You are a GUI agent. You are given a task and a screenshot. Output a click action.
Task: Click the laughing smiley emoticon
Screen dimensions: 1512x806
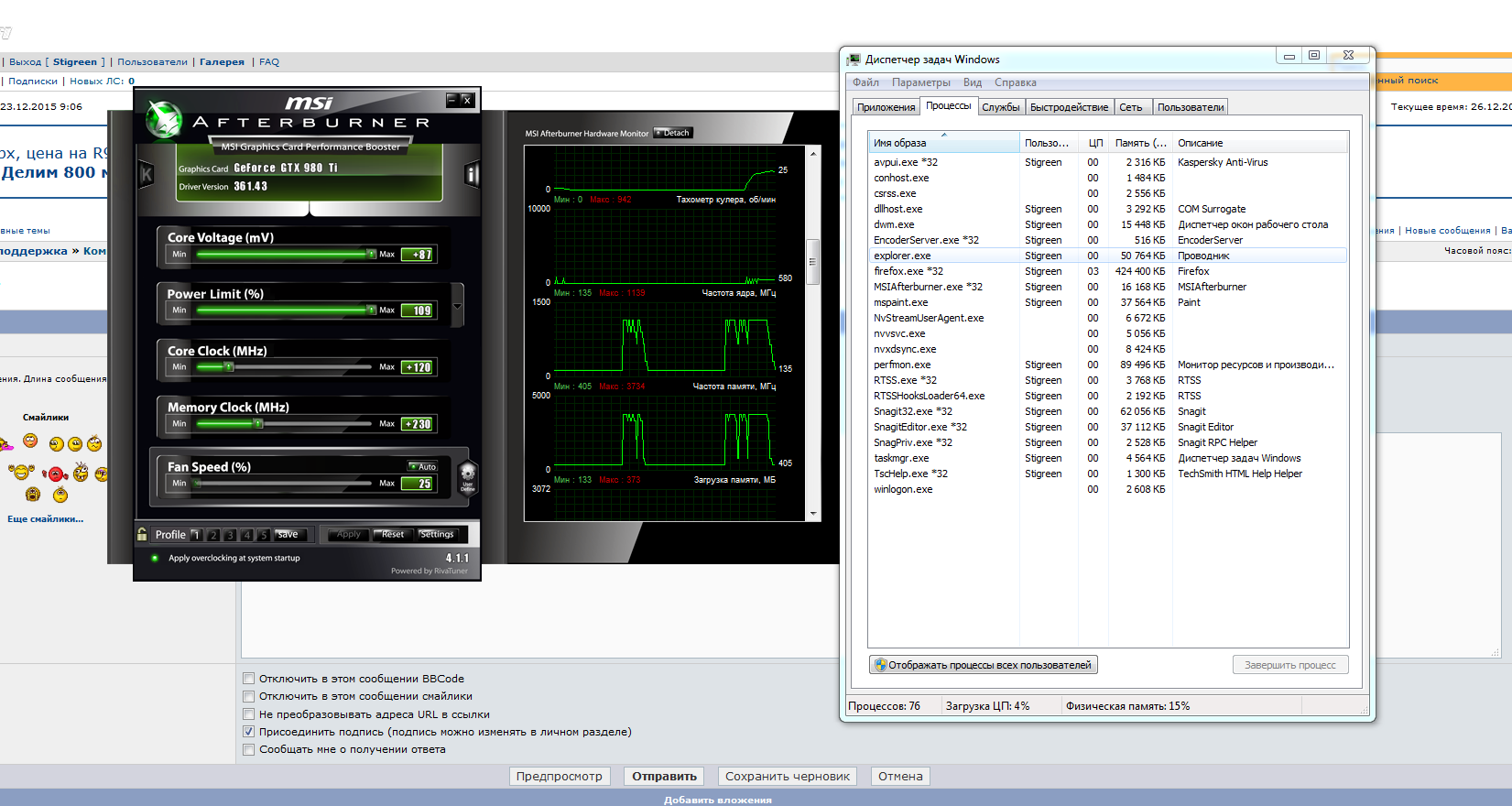pyautogui.click(x=21, y=472)
